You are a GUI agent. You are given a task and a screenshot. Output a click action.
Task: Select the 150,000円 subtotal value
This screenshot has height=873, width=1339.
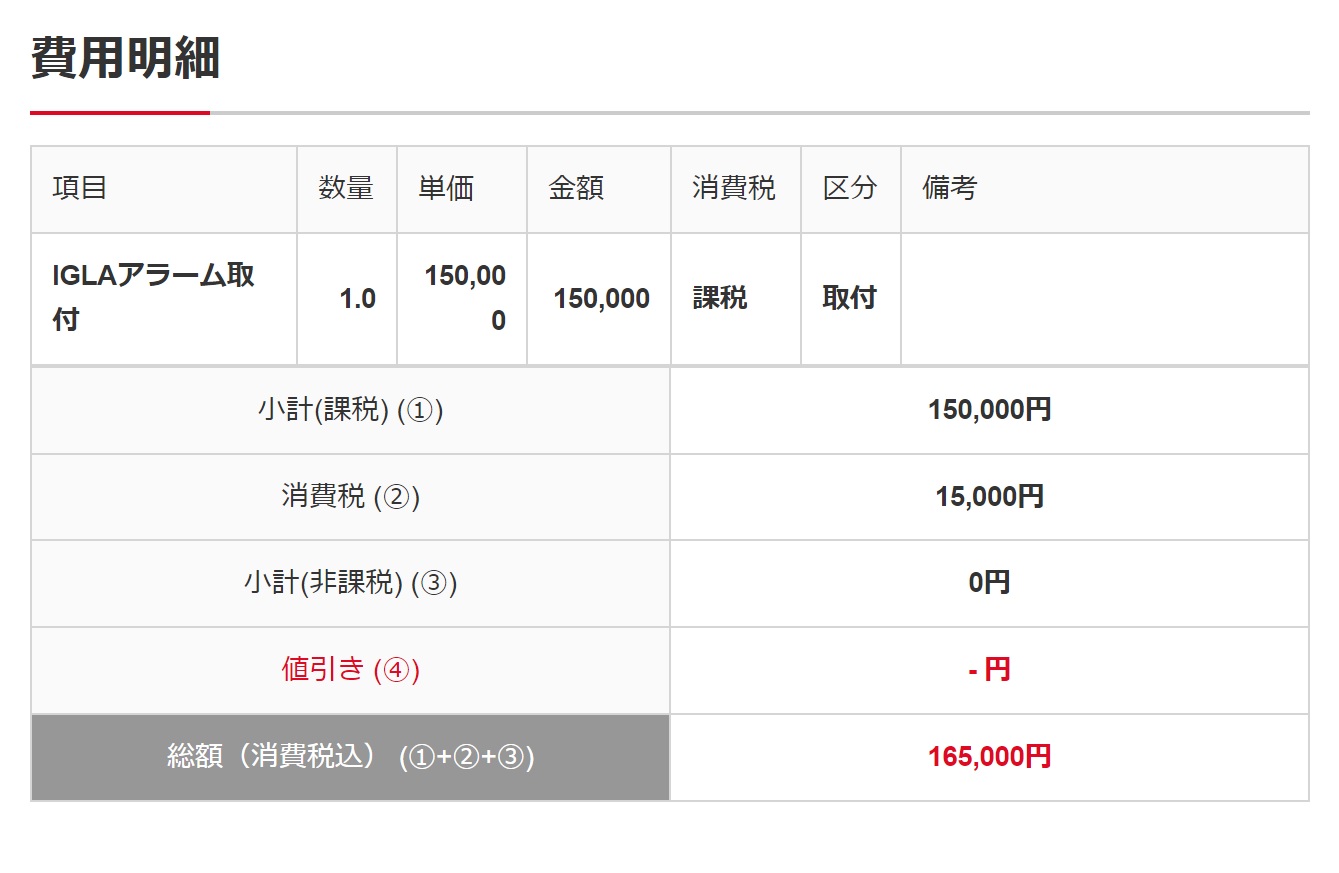990,410
